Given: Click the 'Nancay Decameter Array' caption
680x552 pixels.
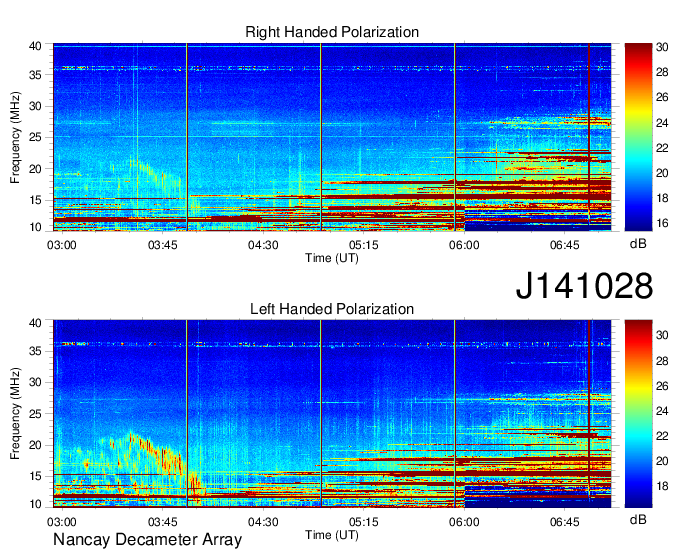Looking at the screenshot, I should (x=147, y=540).
